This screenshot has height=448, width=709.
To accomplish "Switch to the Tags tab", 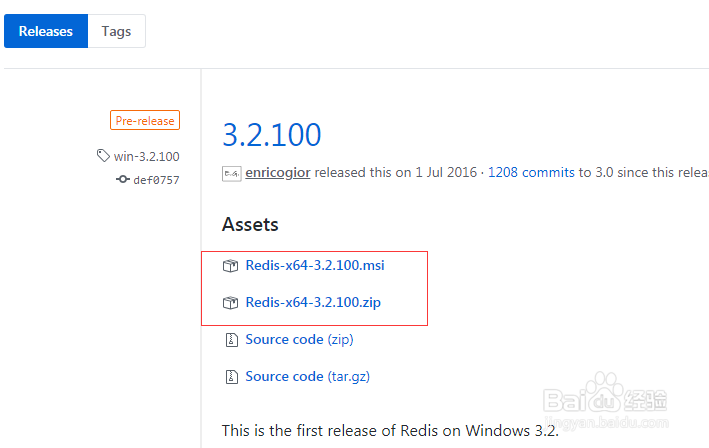I will 116,31.
